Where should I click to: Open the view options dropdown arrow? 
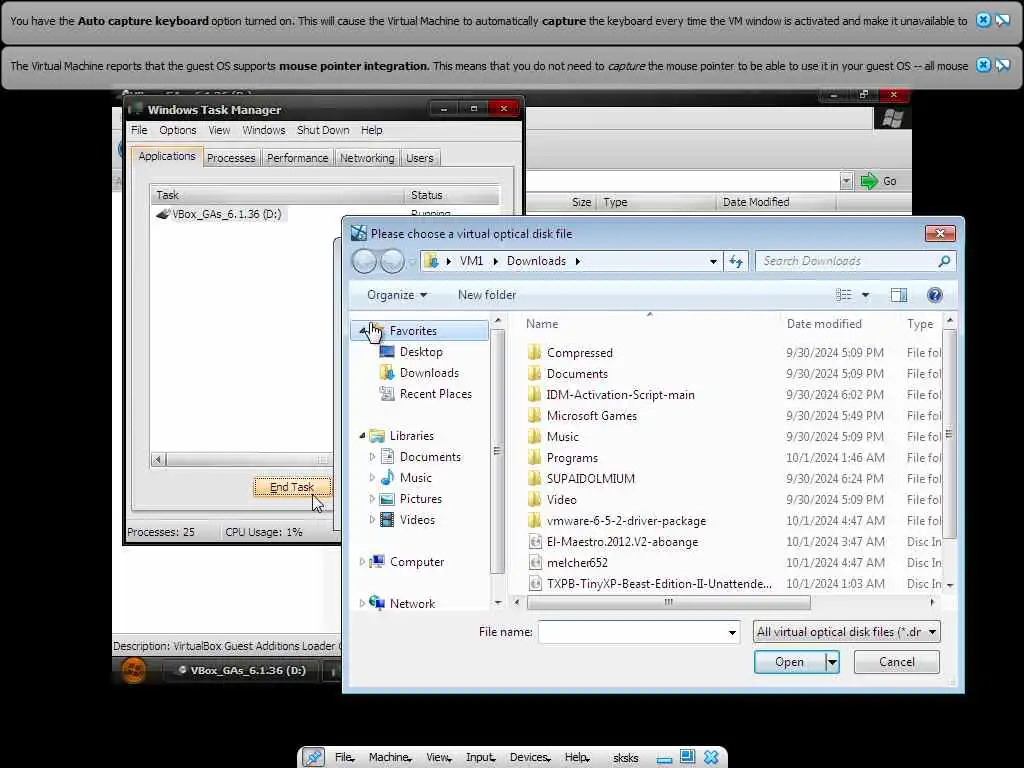pyautogui.click(x=865, y=295)
